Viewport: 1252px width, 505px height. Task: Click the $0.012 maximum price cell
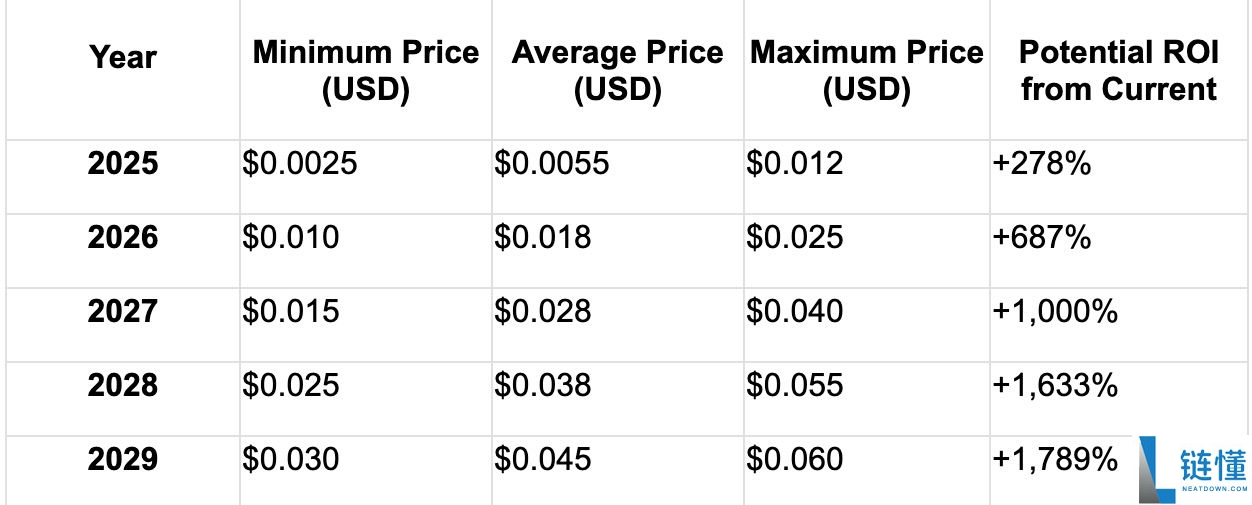click(x=795, y=163)
